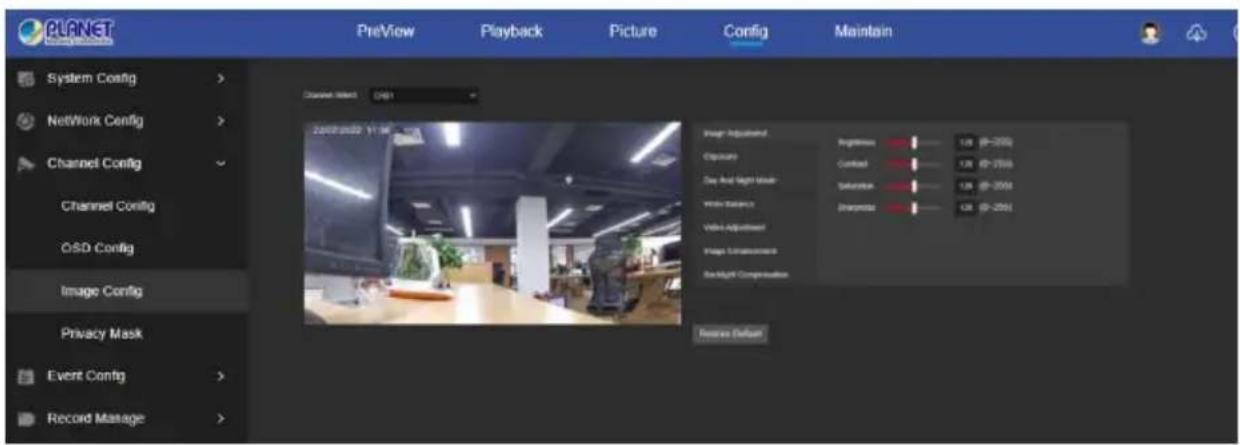Screen dimensions: 1240x445
Task: Click the camera live preview image
Action: point(492,222)
